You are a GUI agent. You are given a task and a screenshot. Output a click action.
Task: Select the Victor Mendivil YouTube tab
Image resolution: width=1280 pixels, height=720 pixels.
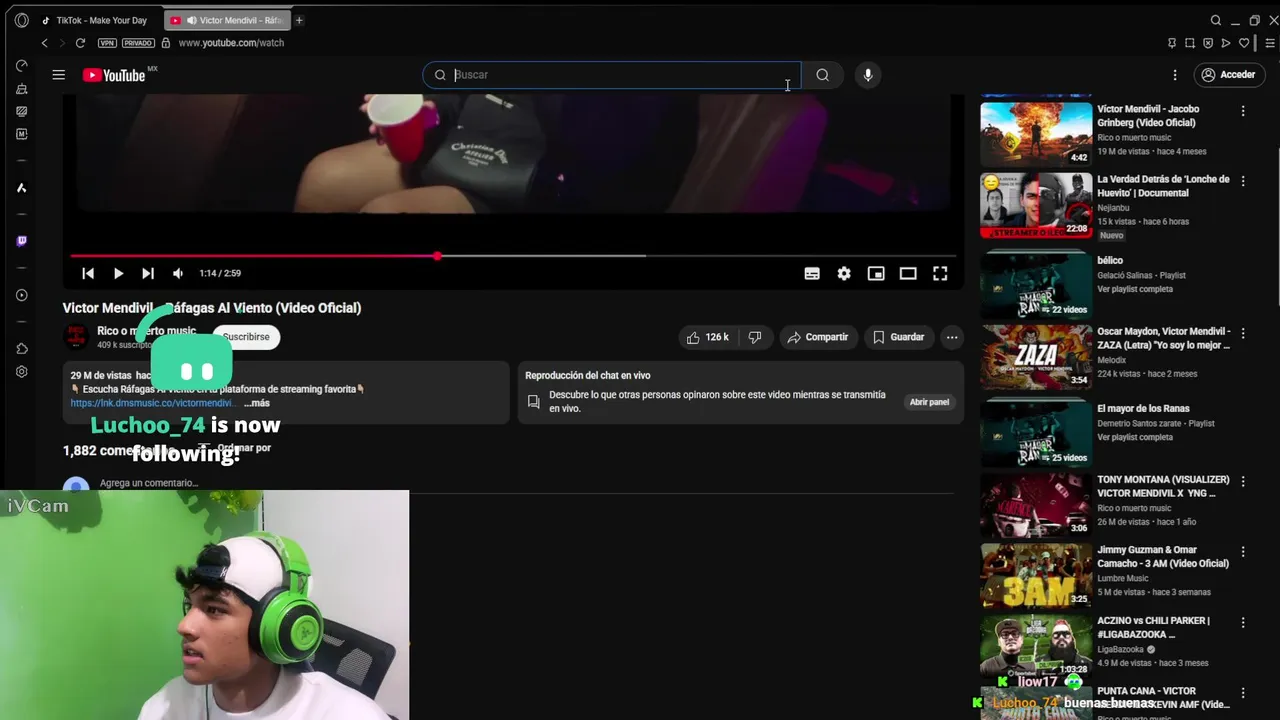[x=226, y=20]
